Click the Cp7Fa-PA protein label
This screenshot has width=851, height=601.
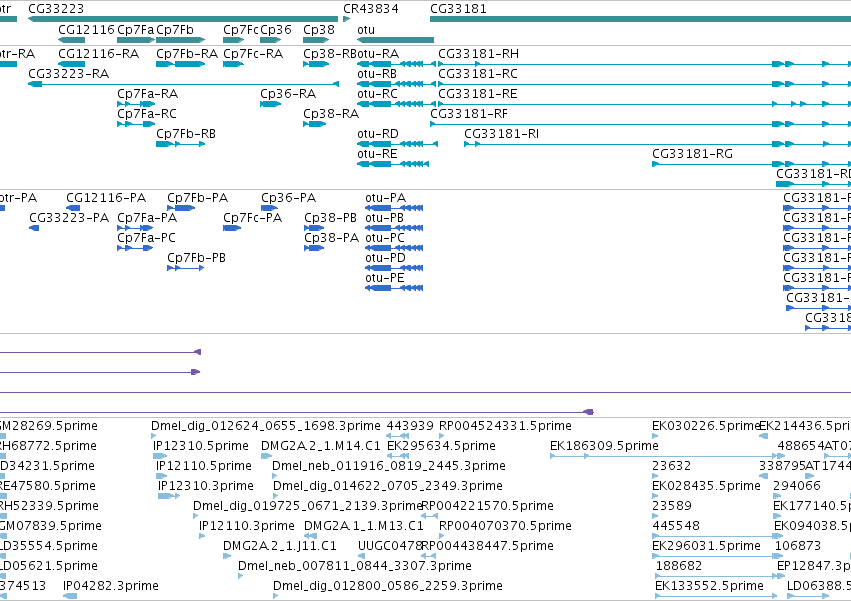[147, 218]
